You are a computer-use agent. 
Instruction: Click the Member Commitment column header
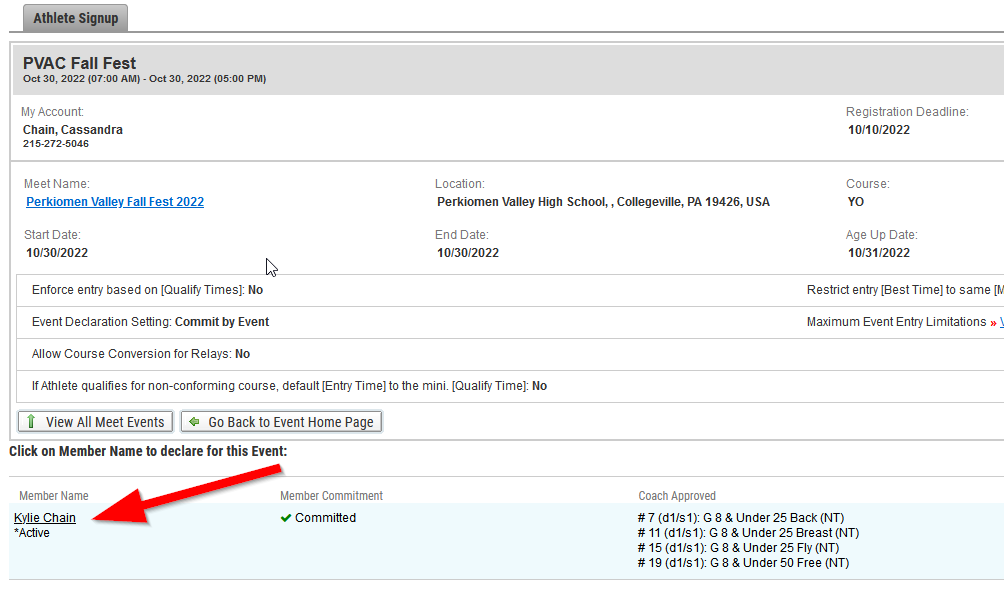331,496
